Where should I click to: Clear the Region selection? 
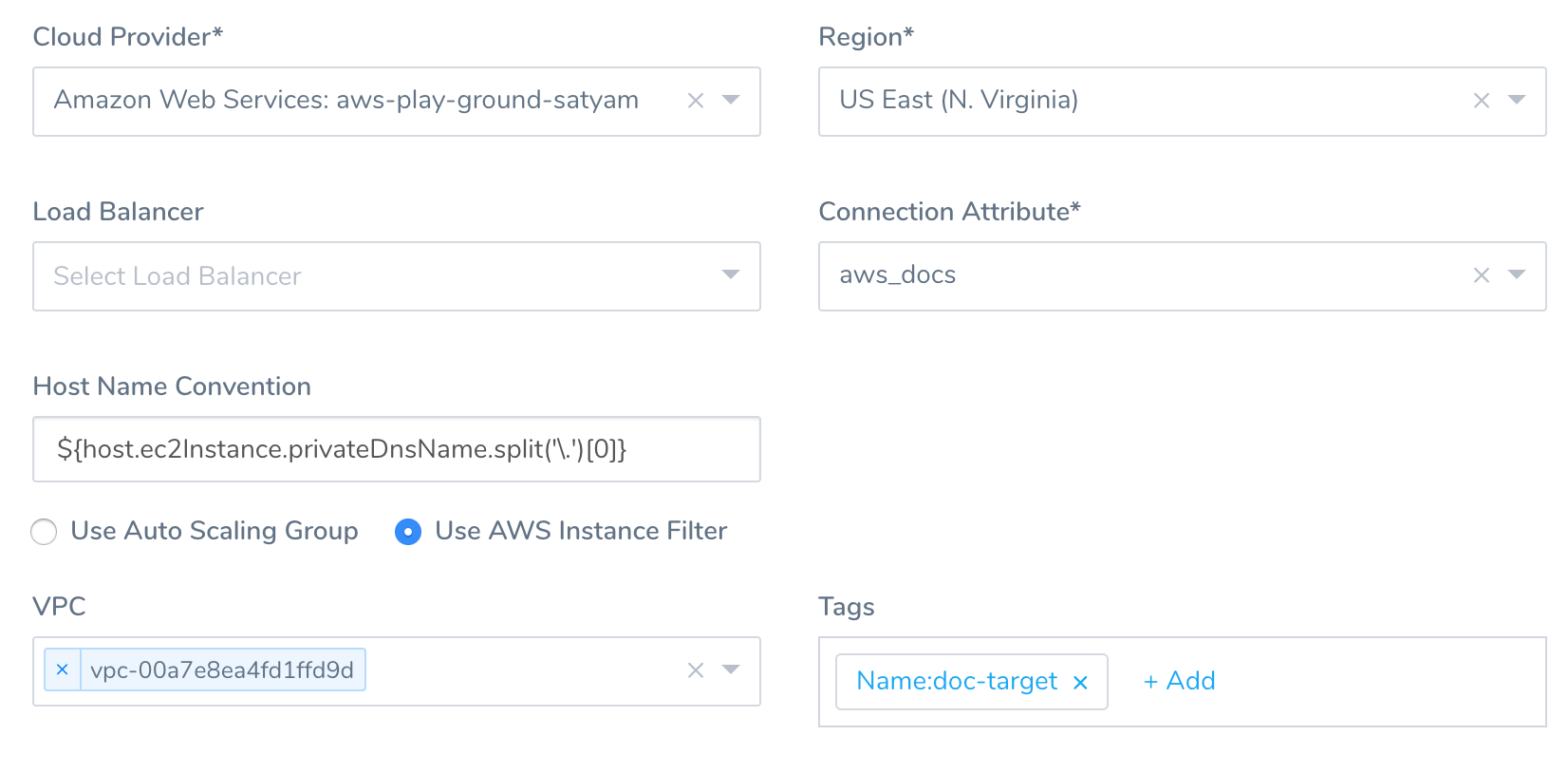1482,101
